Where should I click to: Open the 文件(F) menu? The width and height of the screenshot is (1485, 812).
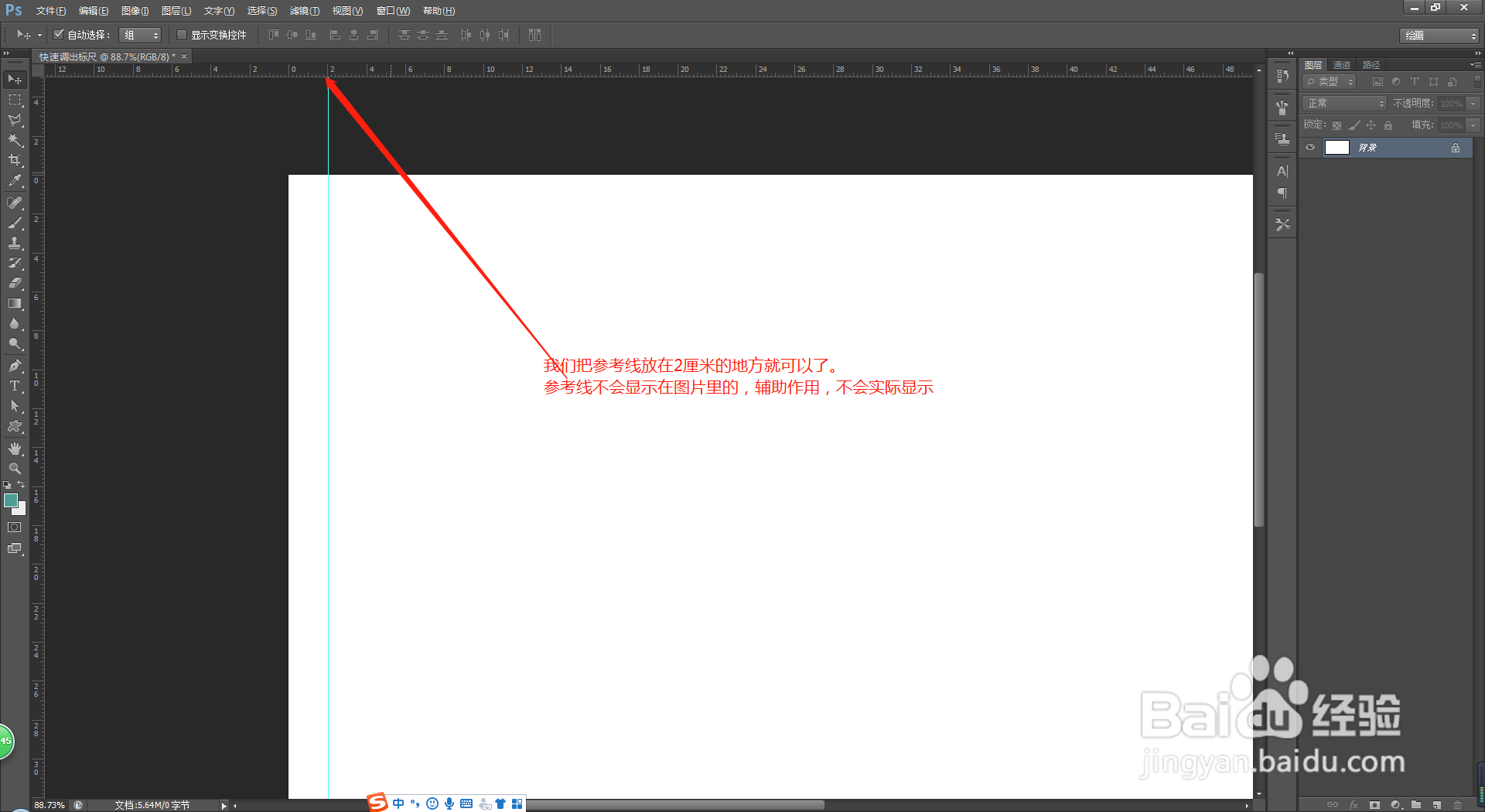[51, 11]
